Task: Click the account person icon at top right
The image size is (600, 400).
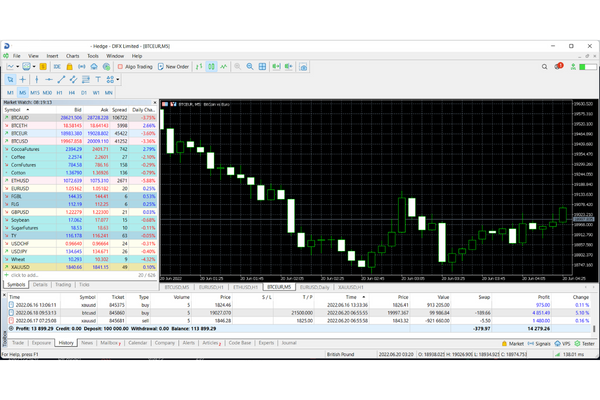Action: [x=573, y=67]
